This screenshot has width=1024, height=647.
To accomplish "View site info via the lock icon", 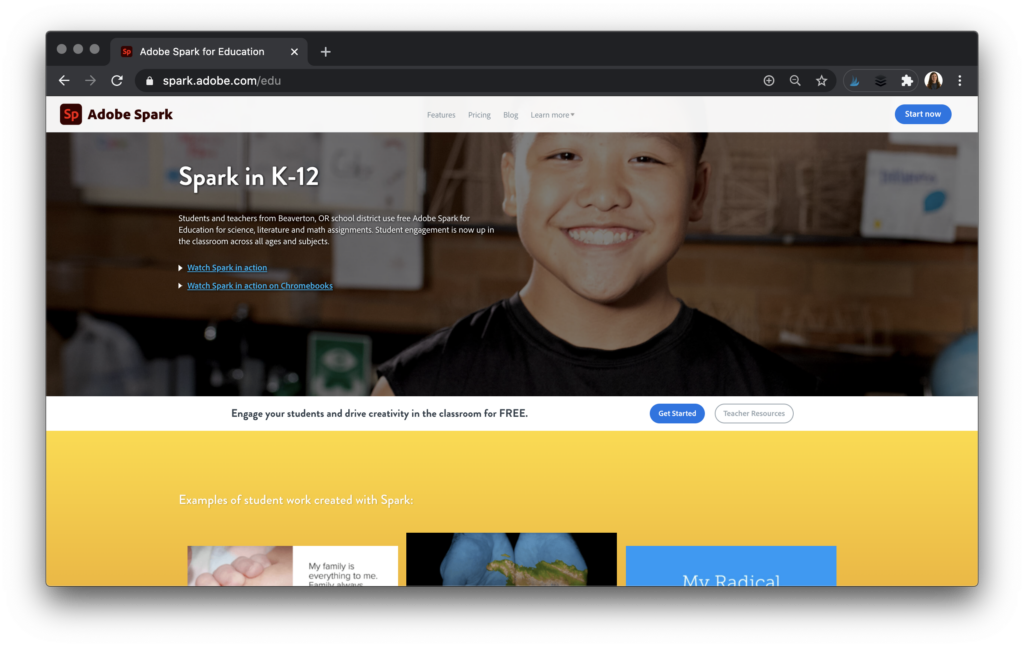I will [x=149, y=81].
